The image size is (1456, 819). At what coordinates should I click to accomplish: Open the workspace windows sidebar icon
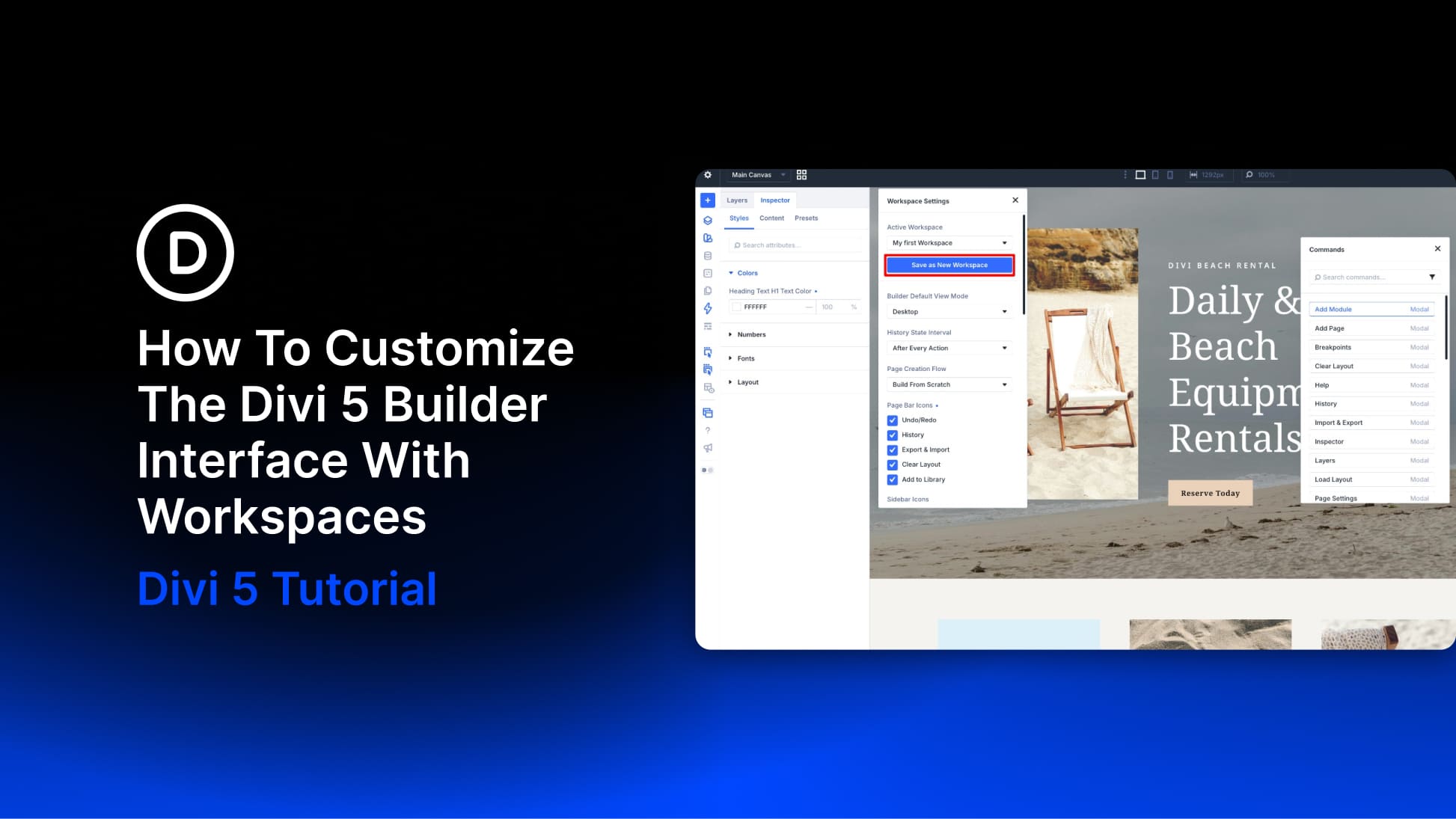pos(708,413)
